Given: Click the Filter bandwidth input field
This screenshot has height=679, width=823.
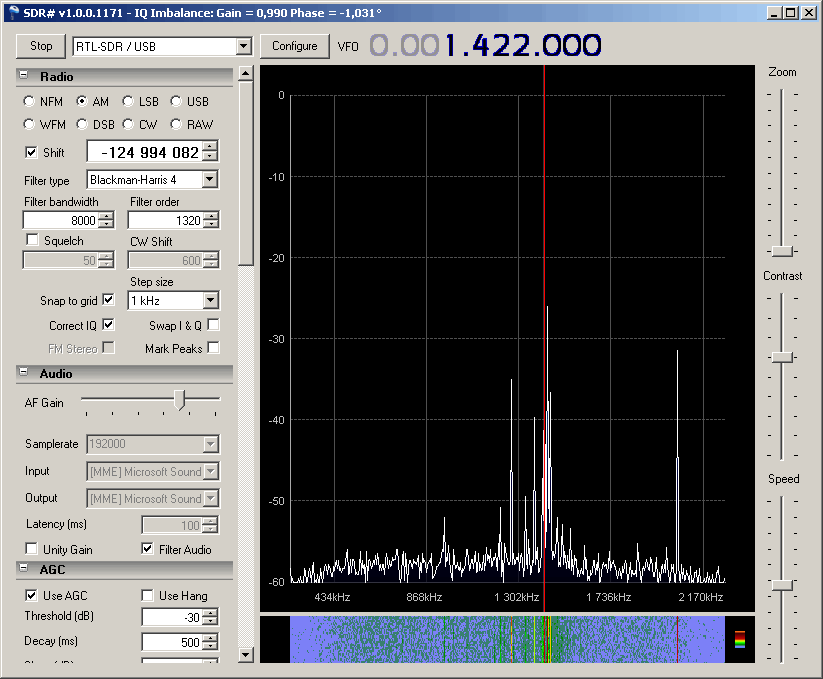Looking at the screenshot, I should [60, 221].
